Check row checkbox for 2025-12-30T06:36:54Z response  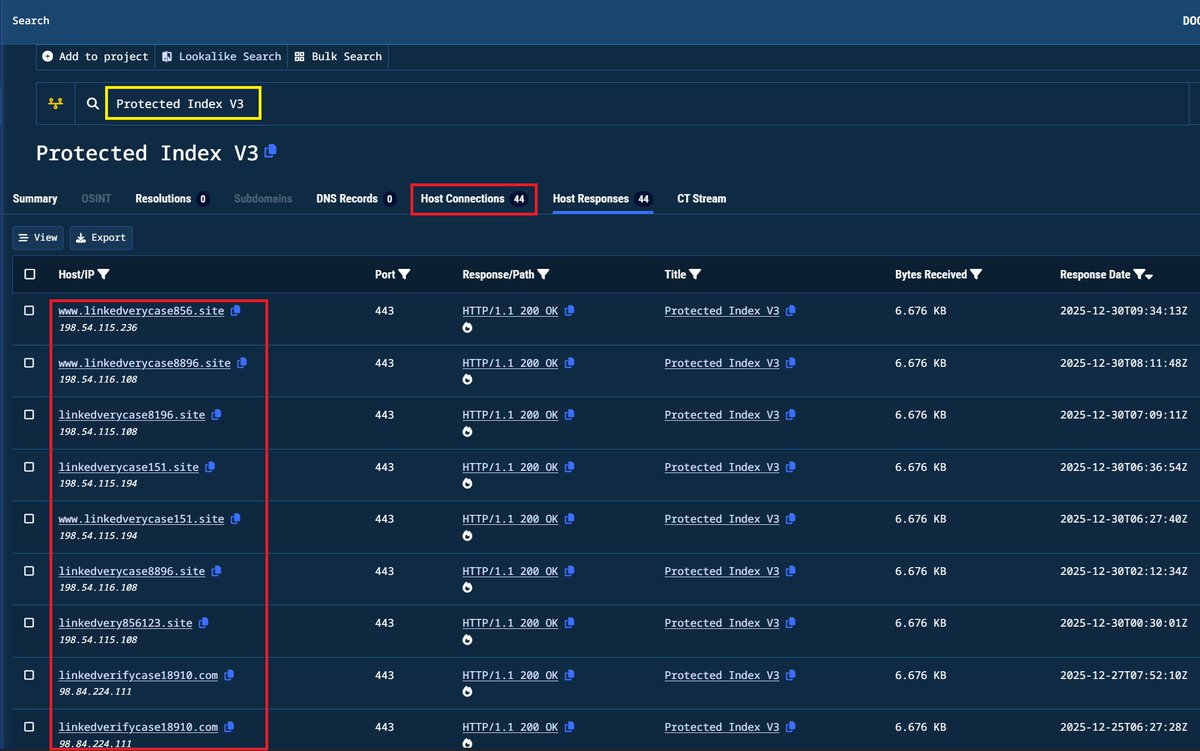click(29, 467)
